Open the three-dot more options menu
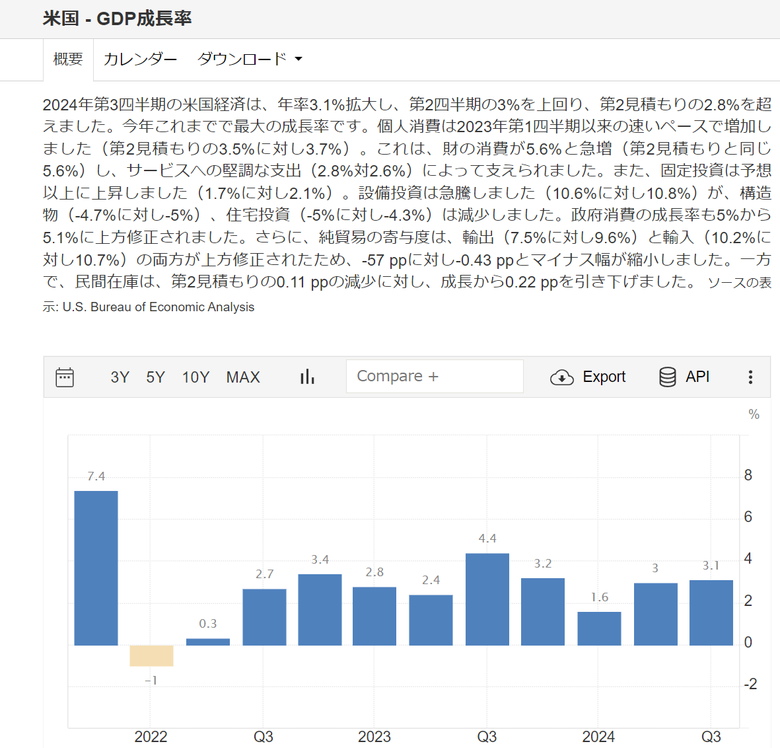 (x=750, y=377)
